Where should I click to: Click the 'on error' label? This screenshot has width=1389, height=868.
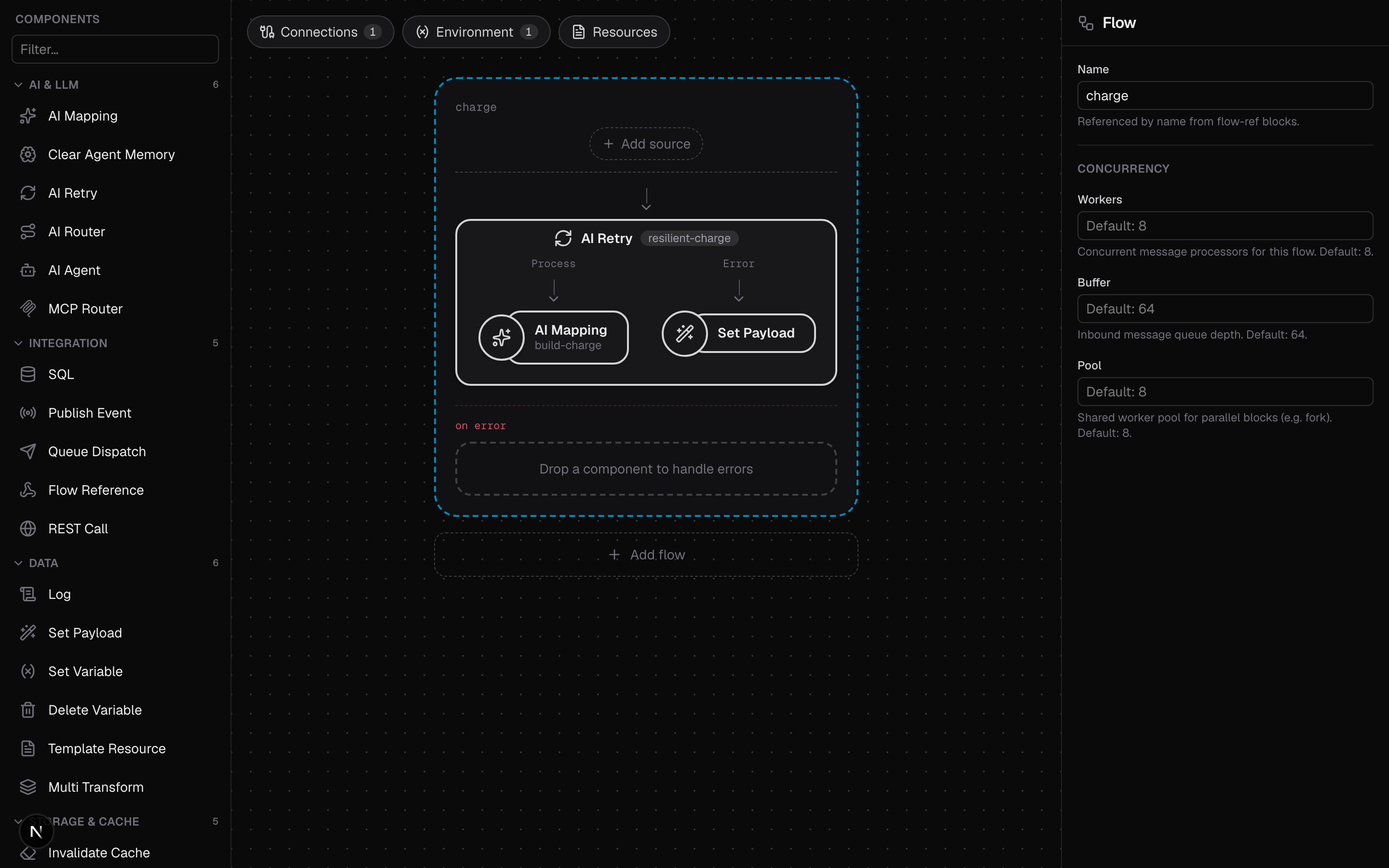[480, 426]
